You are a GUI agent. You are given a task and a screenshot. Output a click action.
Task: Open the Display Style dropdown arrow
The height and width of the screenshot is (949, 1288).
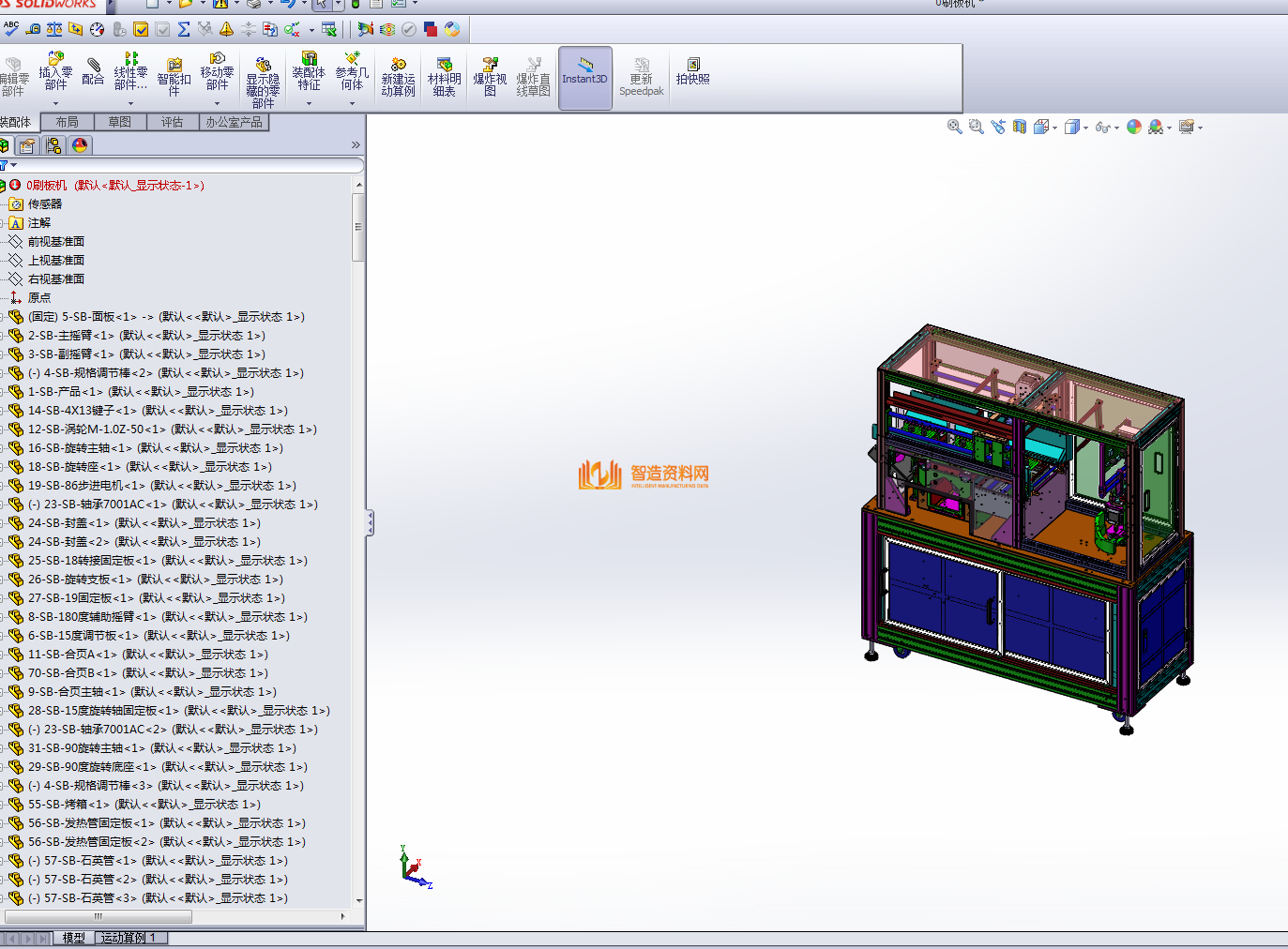[x=1086, y=128]
